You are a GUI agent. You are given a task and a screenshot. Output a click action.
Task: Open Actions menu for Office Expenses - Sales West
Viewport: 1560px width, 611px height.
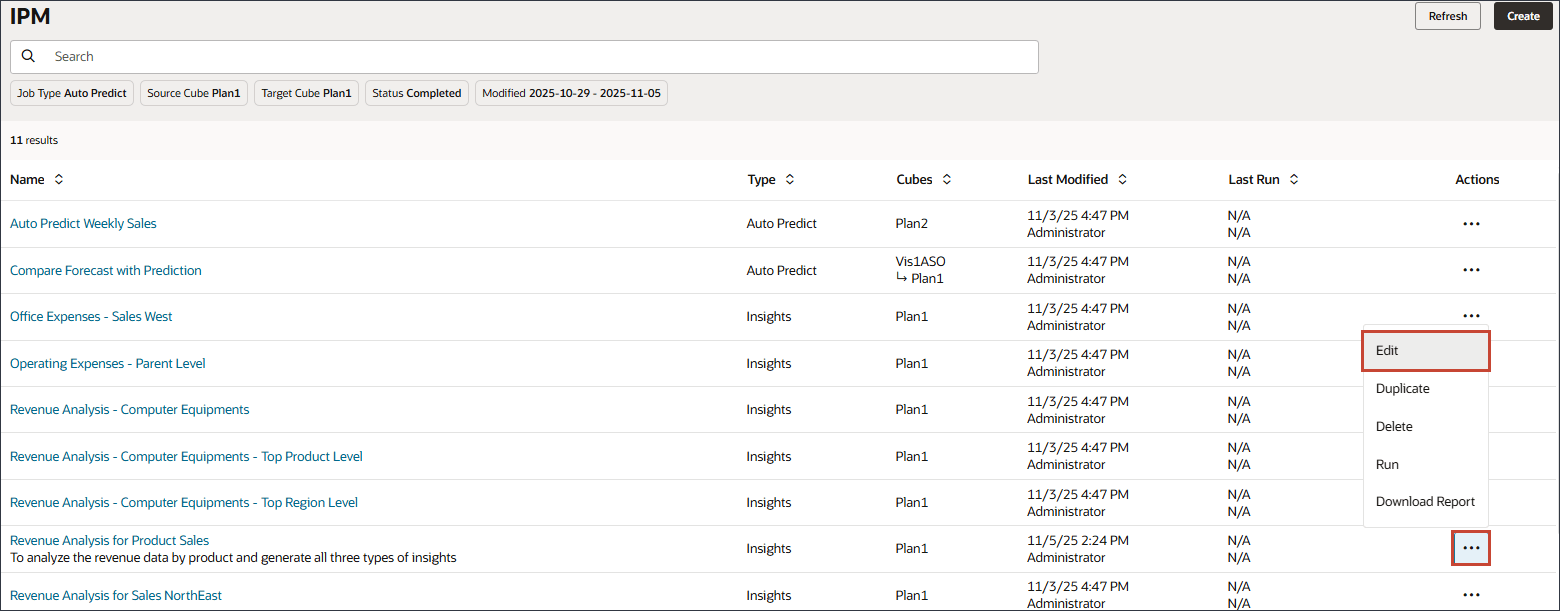point(1471,315)
